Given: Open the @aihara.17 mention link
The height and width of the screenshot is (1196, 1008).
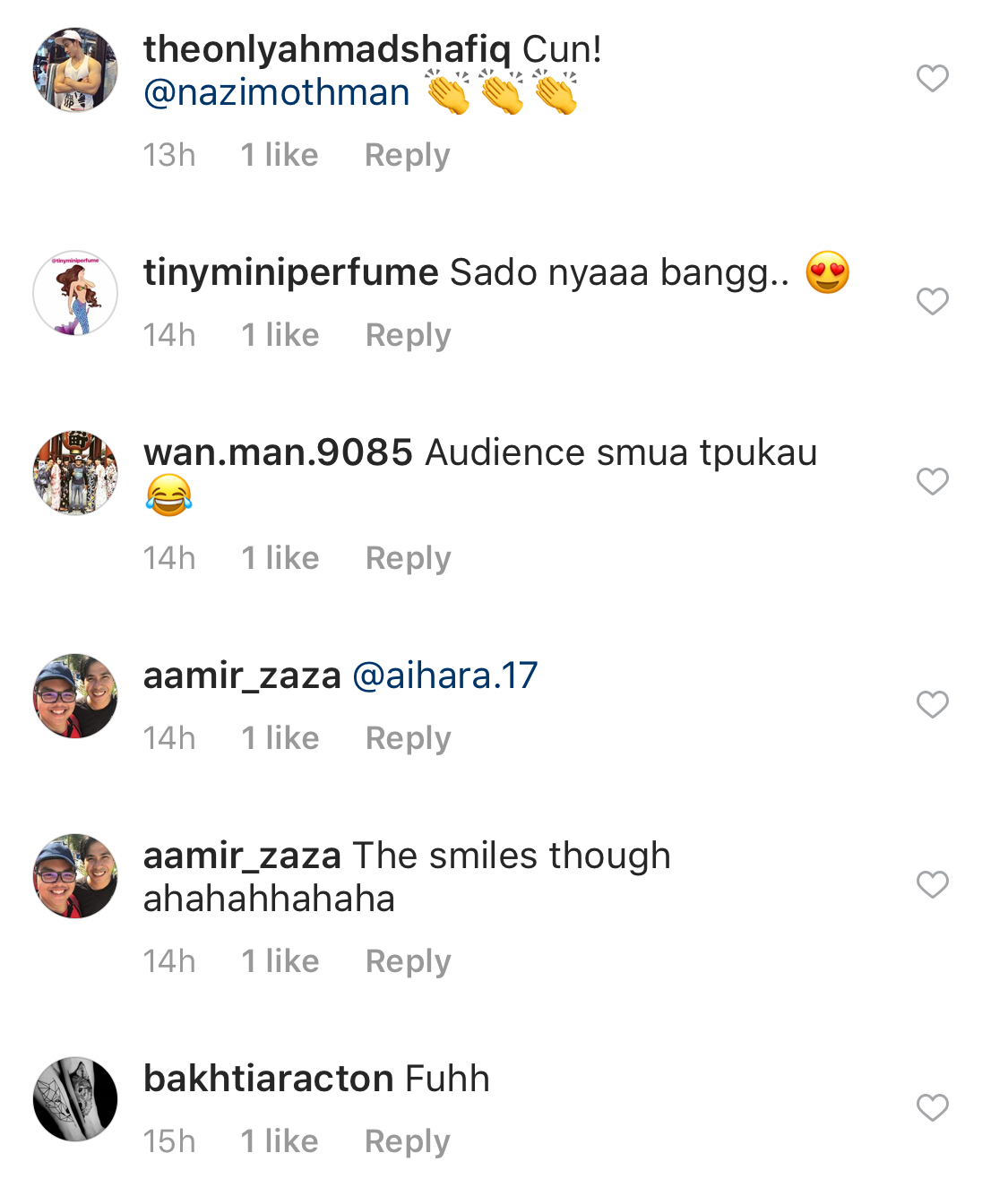Looking at the screenshot, I should 445,675.
